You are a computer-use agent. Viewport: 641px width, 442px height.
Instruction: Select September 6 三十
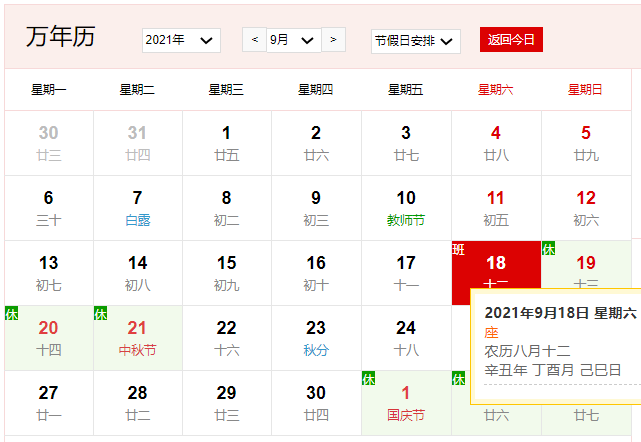(49, 208)
